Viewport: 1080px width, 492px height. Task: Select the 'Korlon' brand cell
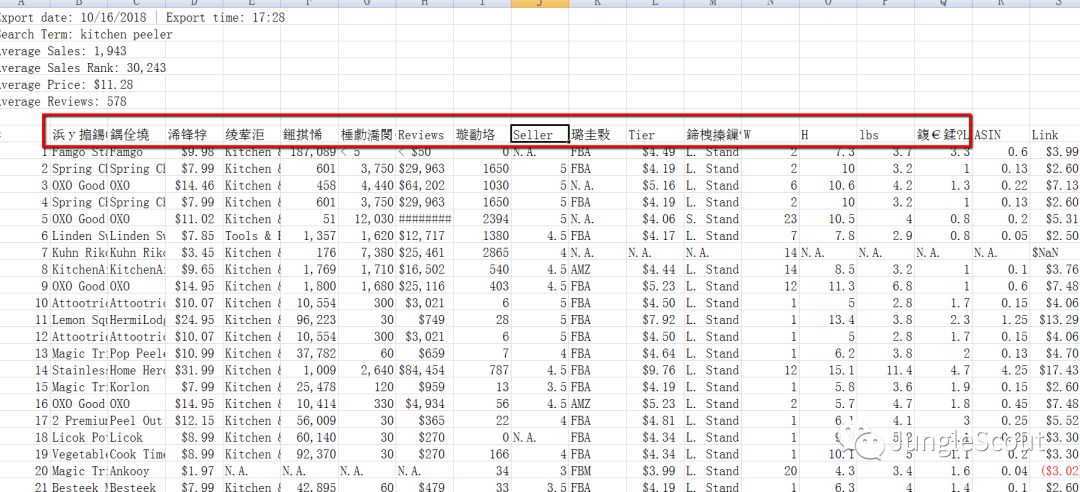137,387
